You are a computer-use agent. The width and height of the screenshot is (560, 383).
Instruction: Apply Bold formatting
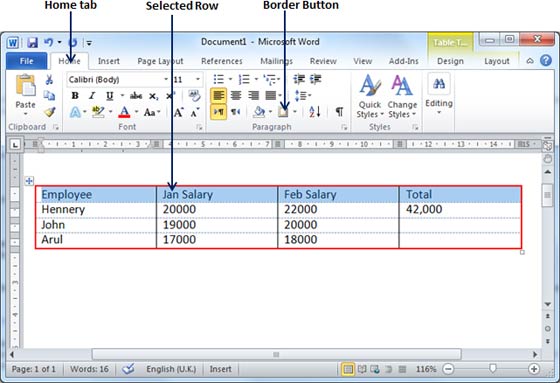[75, 96]
